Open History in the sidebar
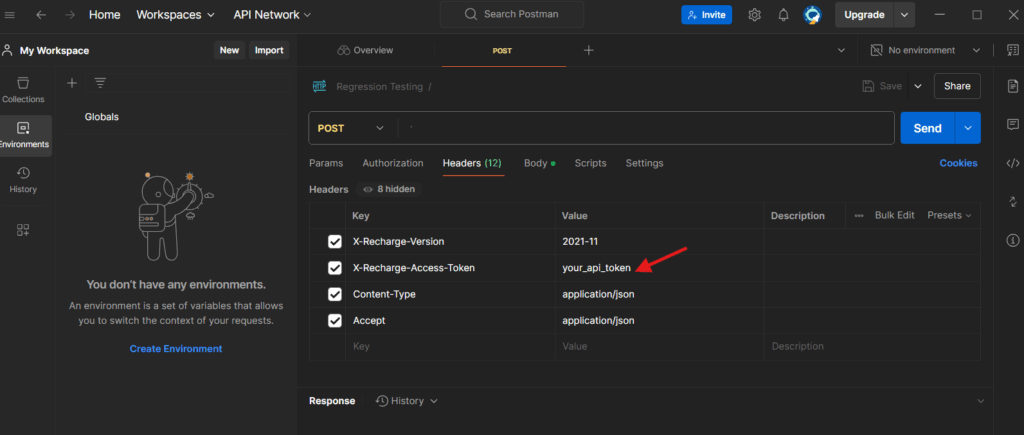The height and width of the screenshot is (435, 1024). (x=24, y=180)
